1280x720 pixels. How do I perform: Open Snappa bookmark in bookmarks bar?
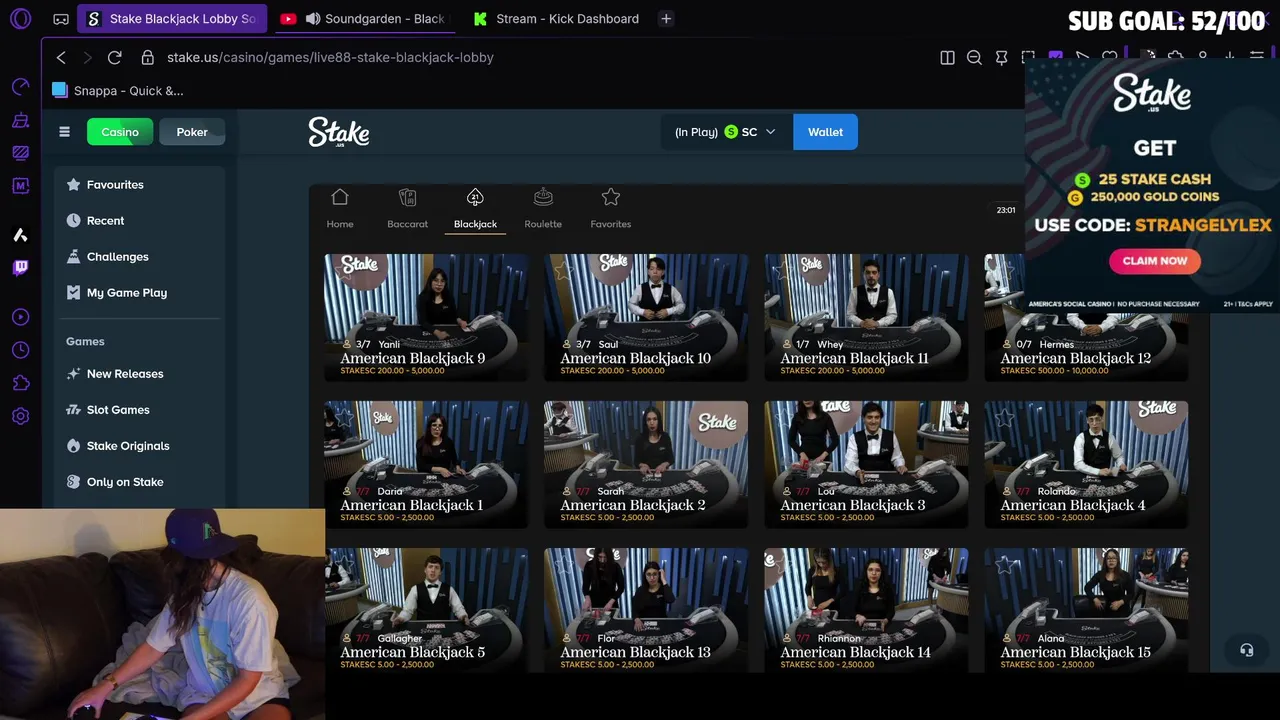[x=117, y=91]
